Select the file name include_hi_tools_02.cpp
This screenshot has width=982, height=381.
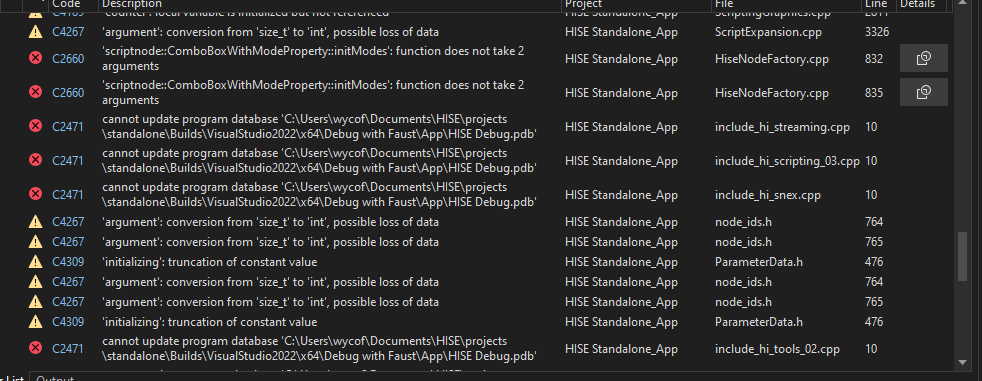point(777,348)
